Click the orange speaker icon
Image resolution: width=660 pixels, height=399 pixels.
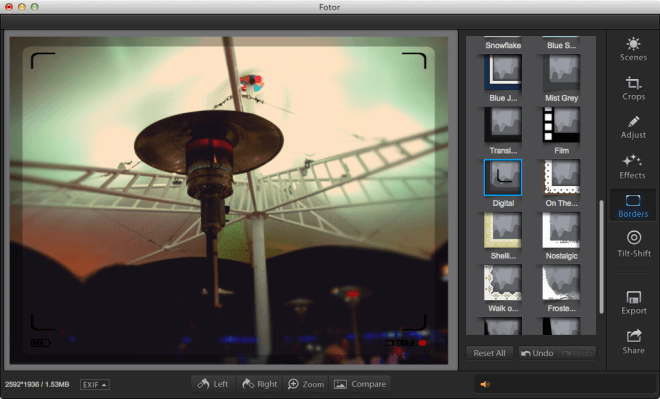(x=485, y=384)
